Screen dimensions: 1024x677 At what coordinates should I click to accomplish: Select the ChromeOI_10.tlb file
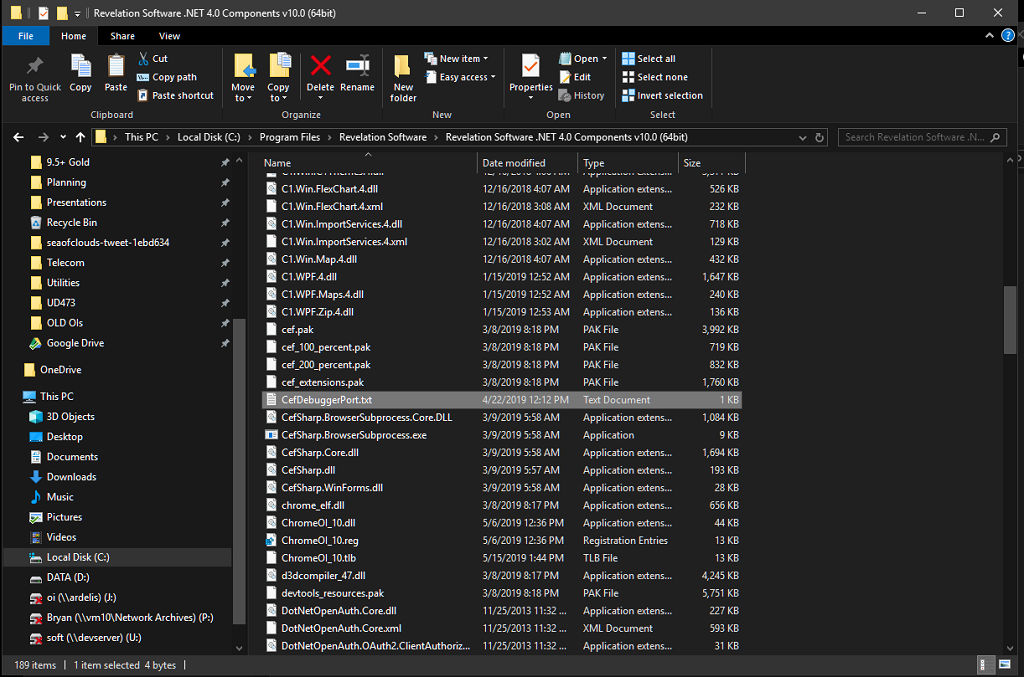pyautogui.click(x=502, y=558)
